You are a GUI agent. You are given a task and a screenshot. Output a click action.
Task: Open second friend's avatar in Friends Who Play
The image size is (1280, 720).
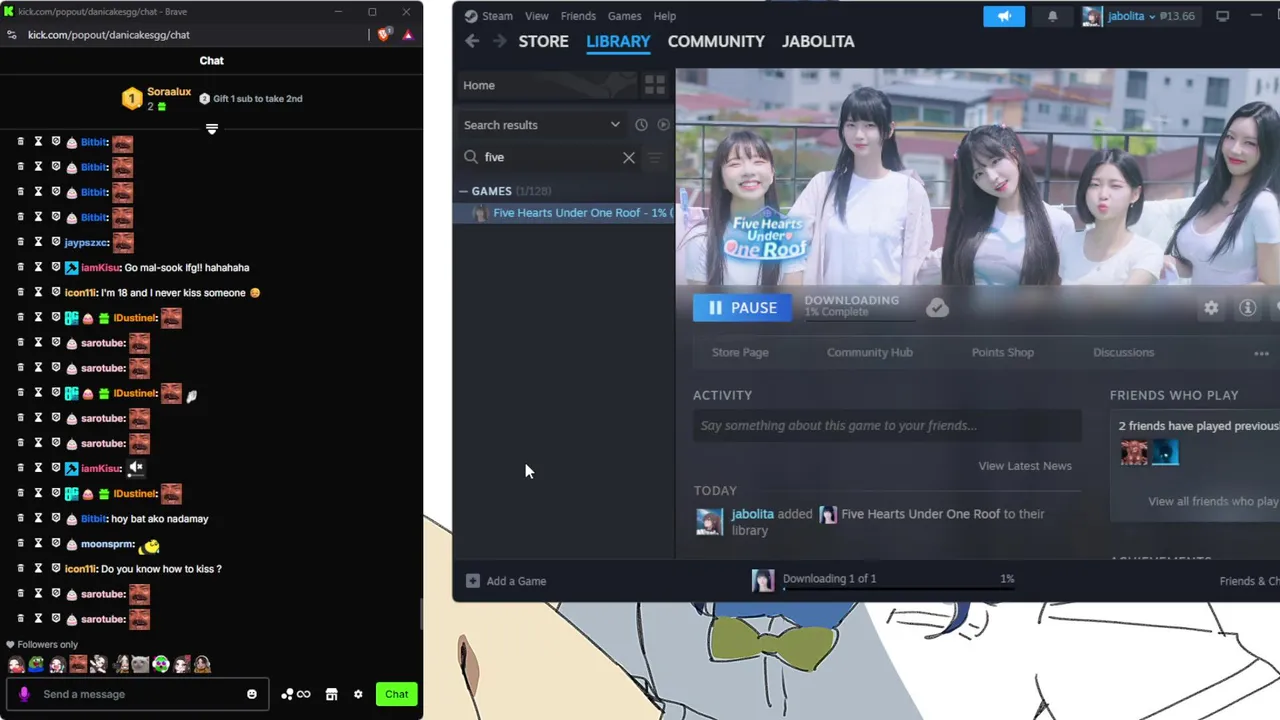pos(1165,452)
